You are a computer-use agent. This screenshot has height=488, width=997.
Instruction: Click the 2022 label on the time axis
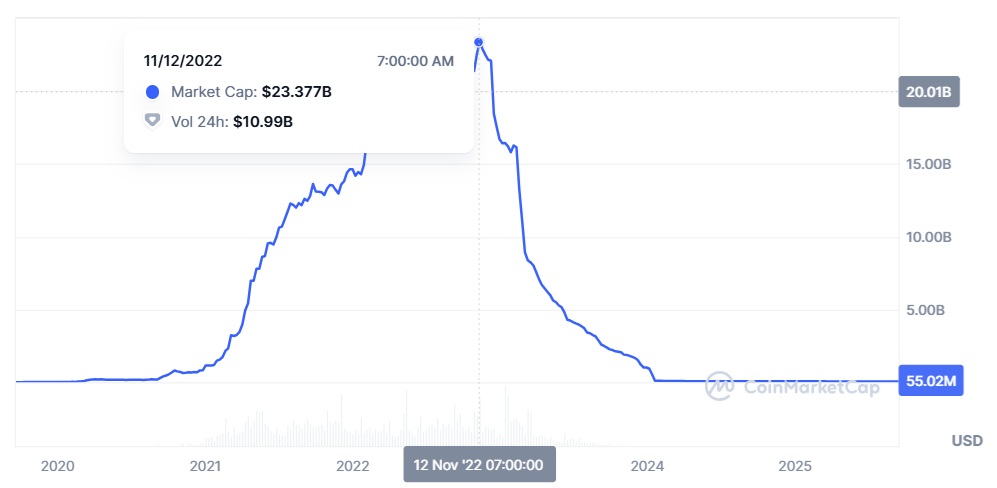pos(352,466)
